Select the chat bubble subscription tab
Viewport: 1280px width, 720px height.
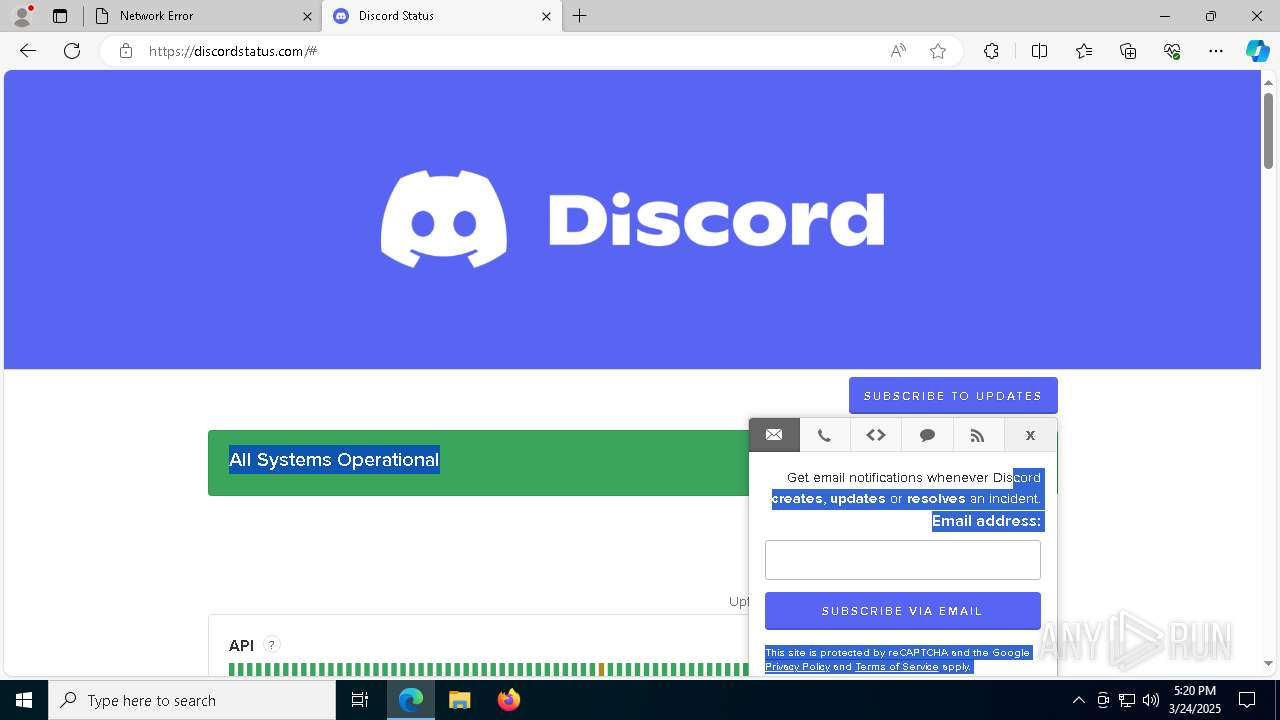tap(927, 435)
